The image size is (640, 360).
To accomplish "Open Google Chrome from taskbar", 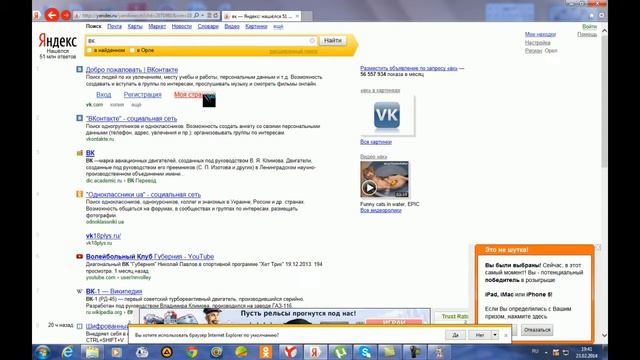I will point(191,352).
